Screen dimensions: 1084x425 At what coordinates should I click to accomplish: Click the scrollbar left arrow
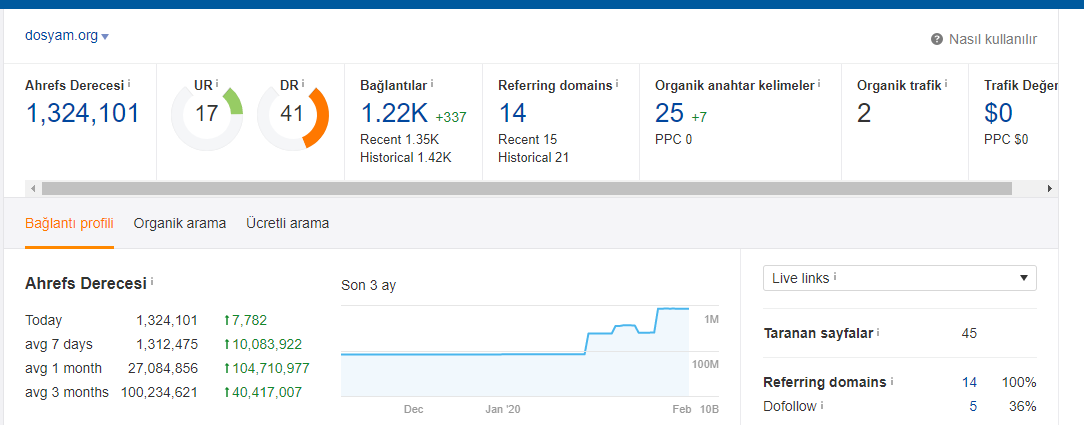(32, 188)
